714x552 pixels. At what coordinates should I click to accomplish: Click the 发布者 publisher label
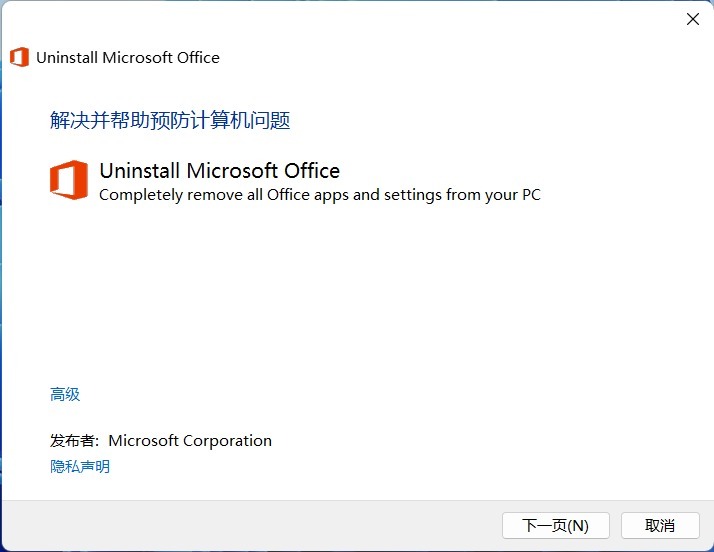pos(76,440)
